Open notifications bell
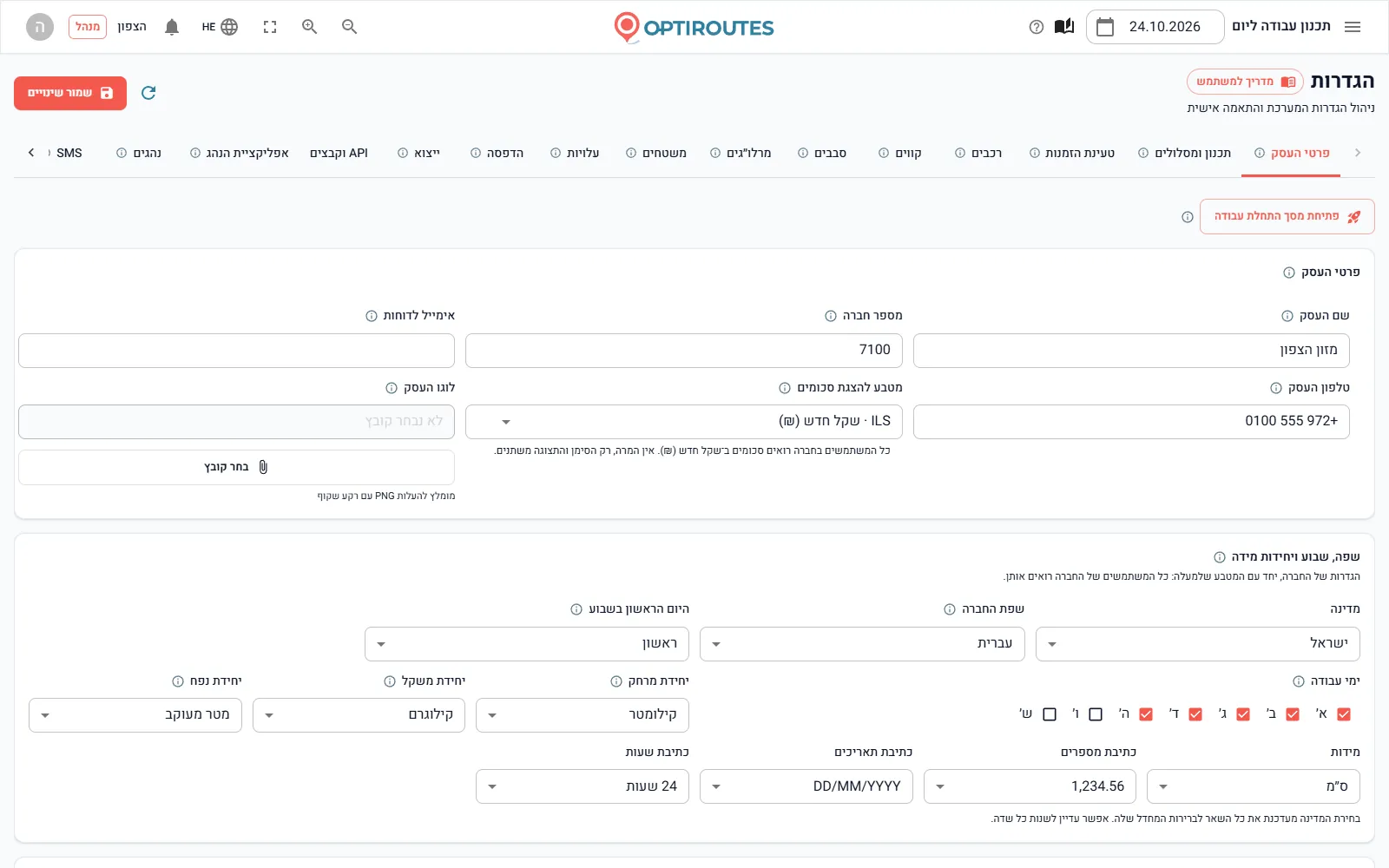The width and height of the screenshot is (1389, 868). pyautogui.click(x=172, y=27)
